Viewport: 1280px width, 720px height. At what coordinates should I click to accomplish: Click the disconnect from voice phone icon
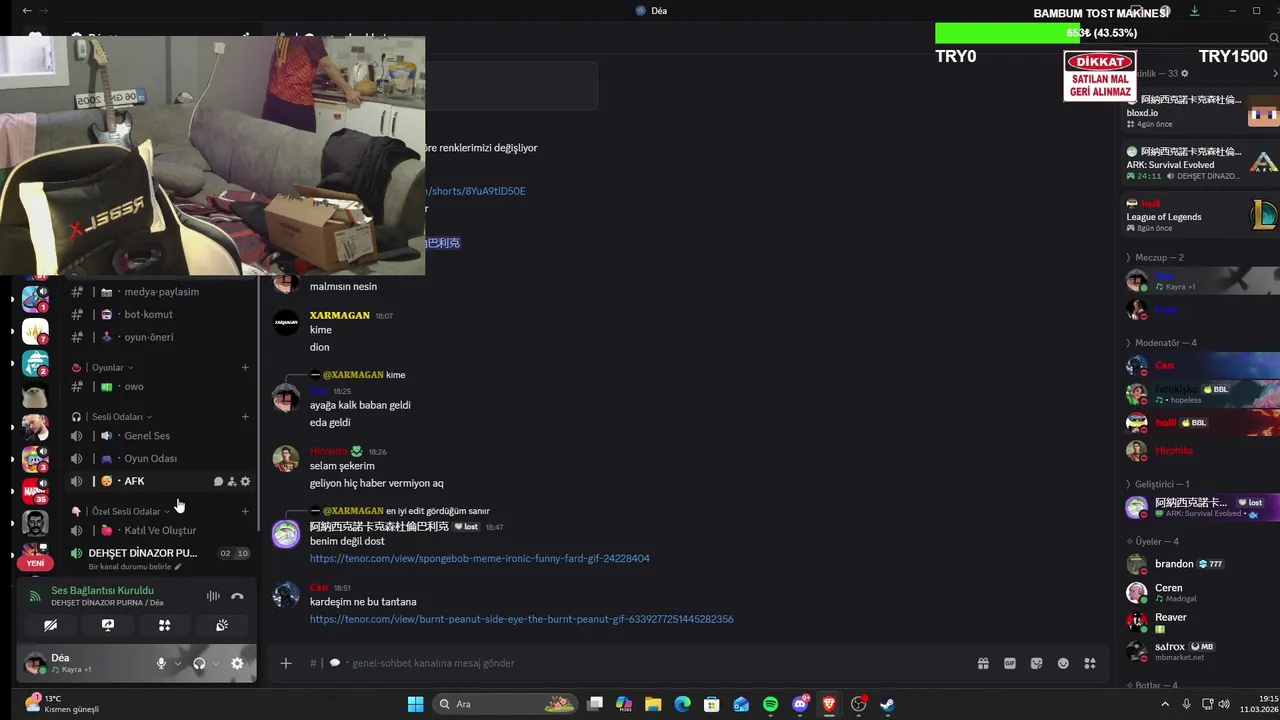coord(237,596)
